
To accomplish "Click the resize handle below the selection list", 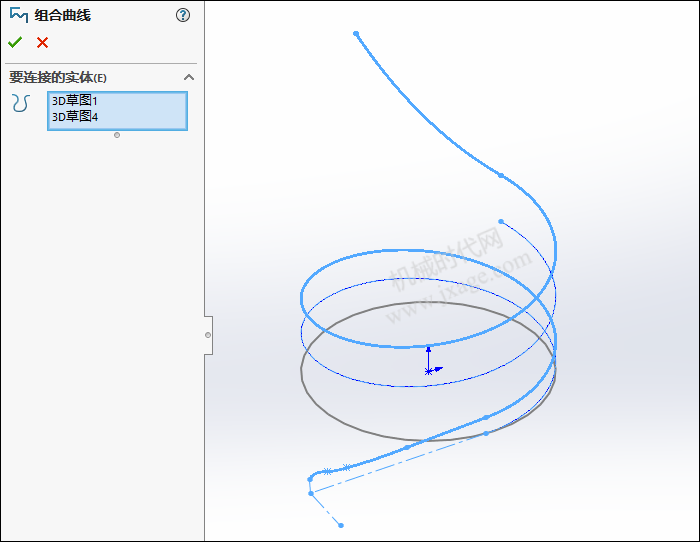I will tap(117, 135).
